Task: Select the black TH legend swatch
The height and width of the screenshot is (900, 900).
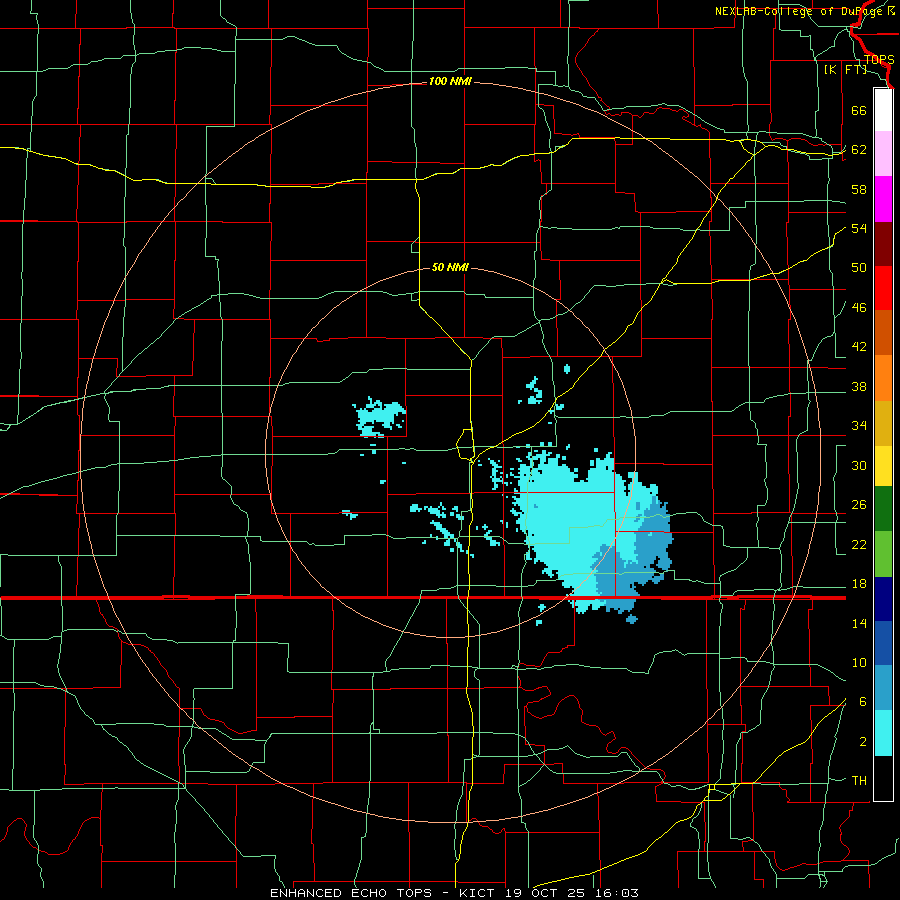Action: click(x=883, y=778)
